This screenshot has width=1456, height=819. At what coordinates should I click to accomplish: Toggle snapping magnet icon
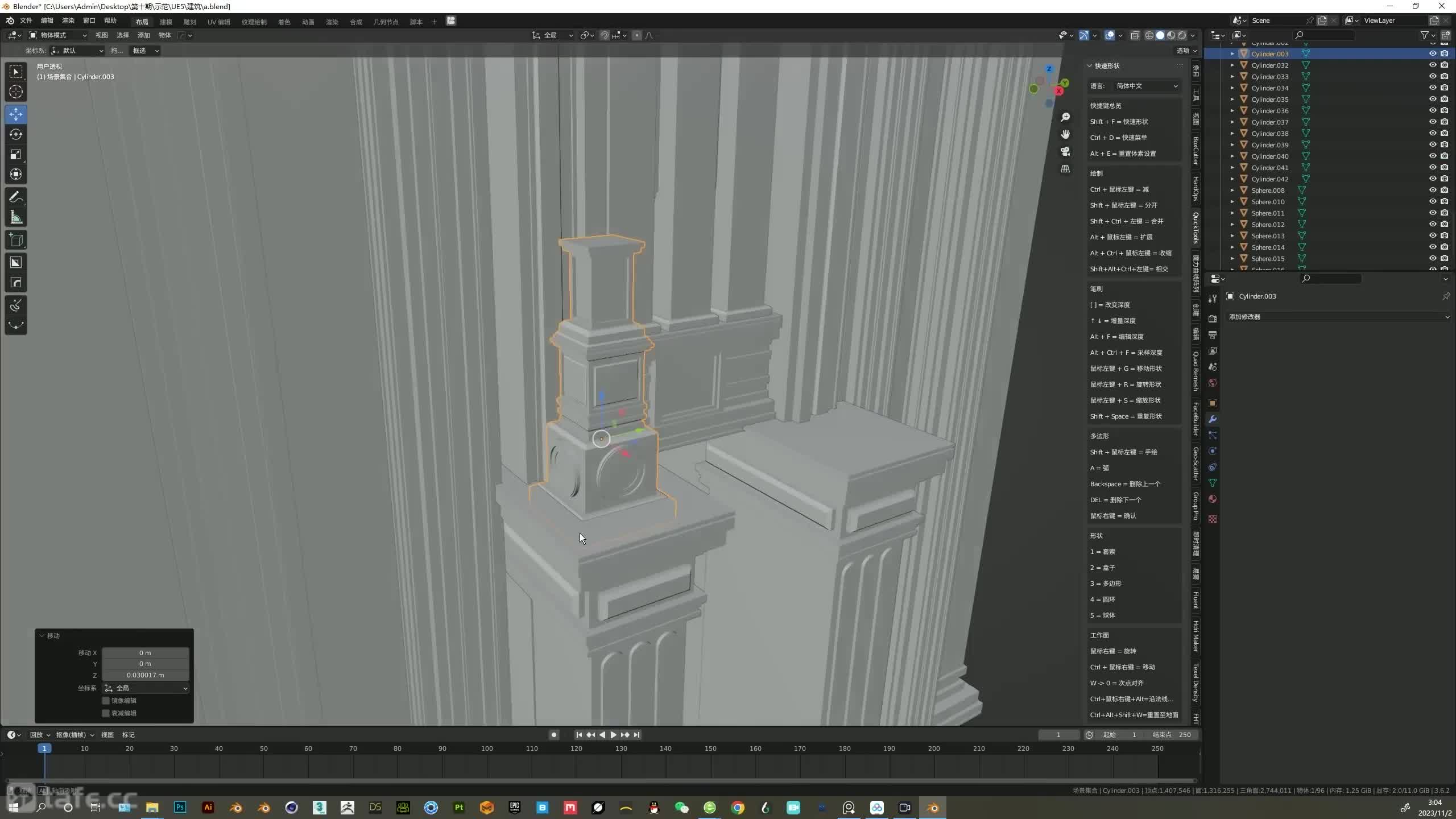[x=605, y=35]
